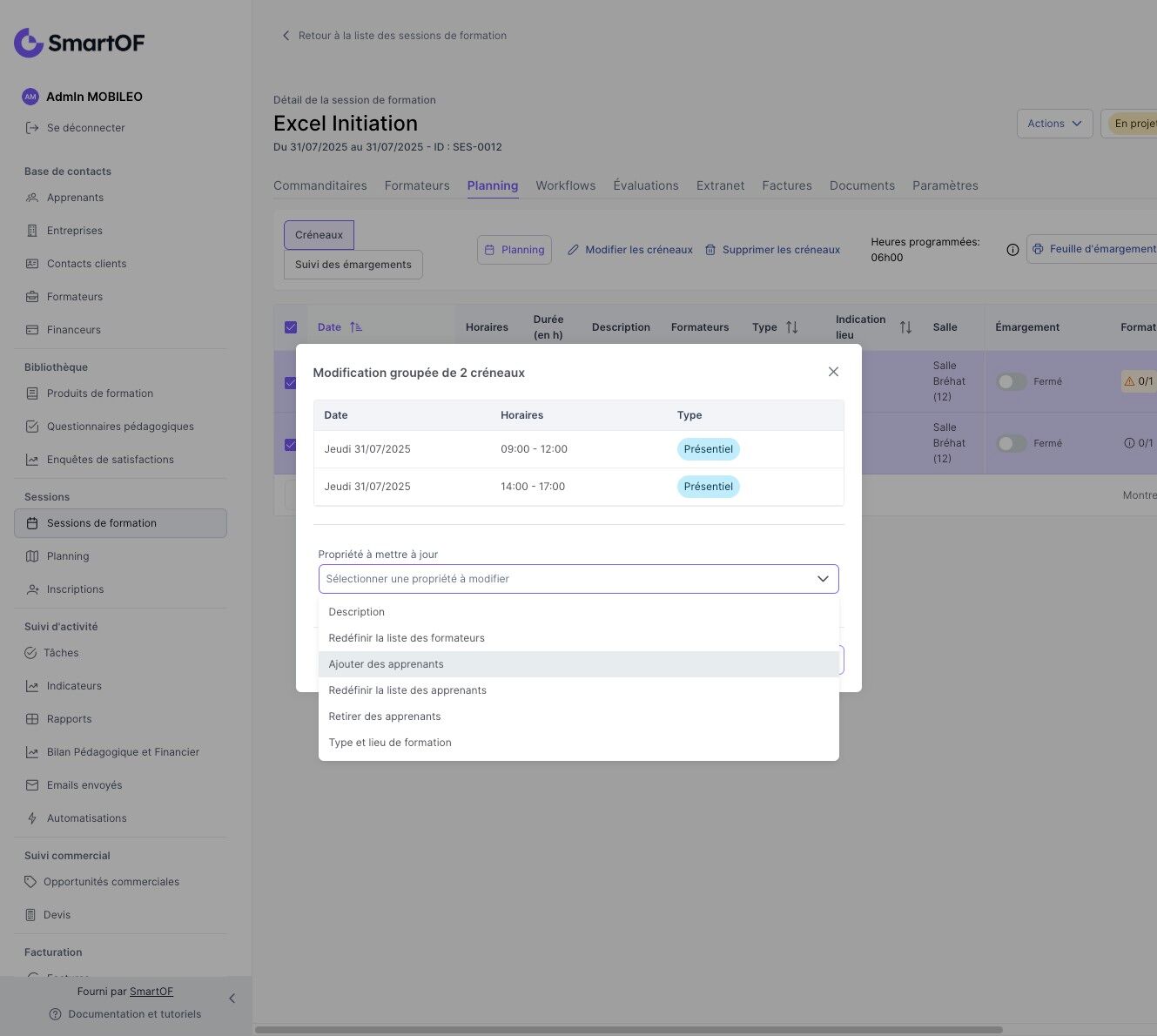1157x1036 pixels.
Task: Click the Devis document icon
Action: [x=30, y=915]
